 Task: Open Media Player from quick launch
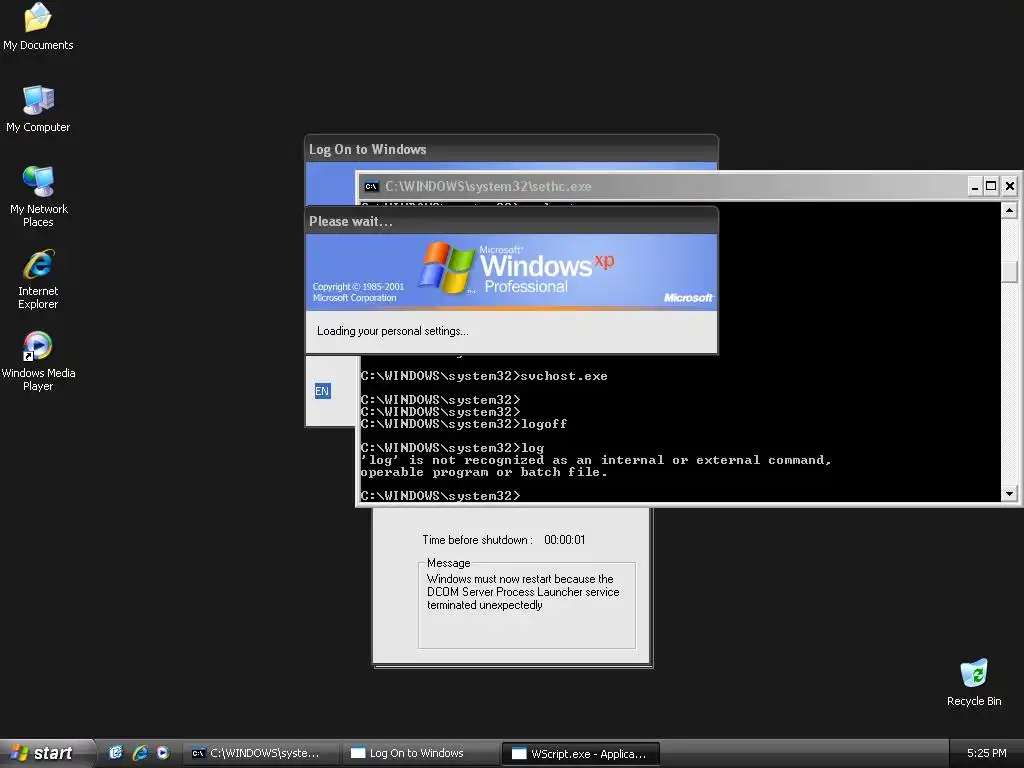163,753
